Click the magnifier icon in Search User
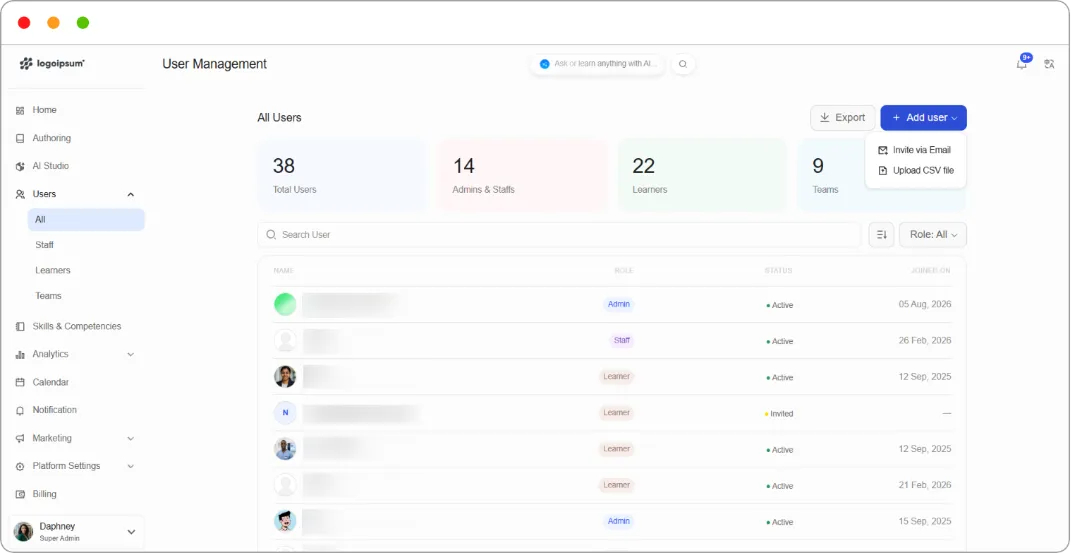 [271, 234]
